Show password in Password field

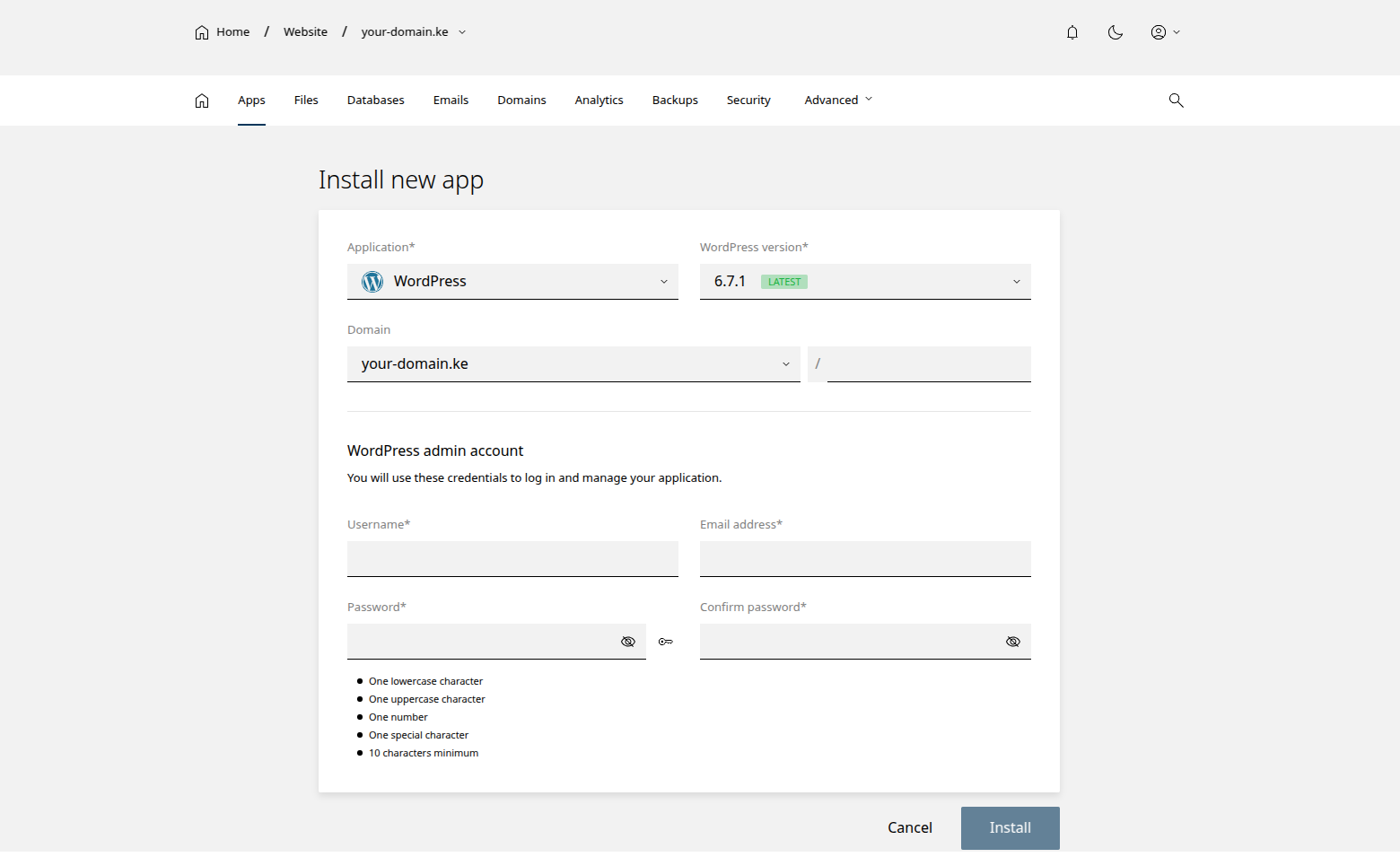tap(628, 642)
